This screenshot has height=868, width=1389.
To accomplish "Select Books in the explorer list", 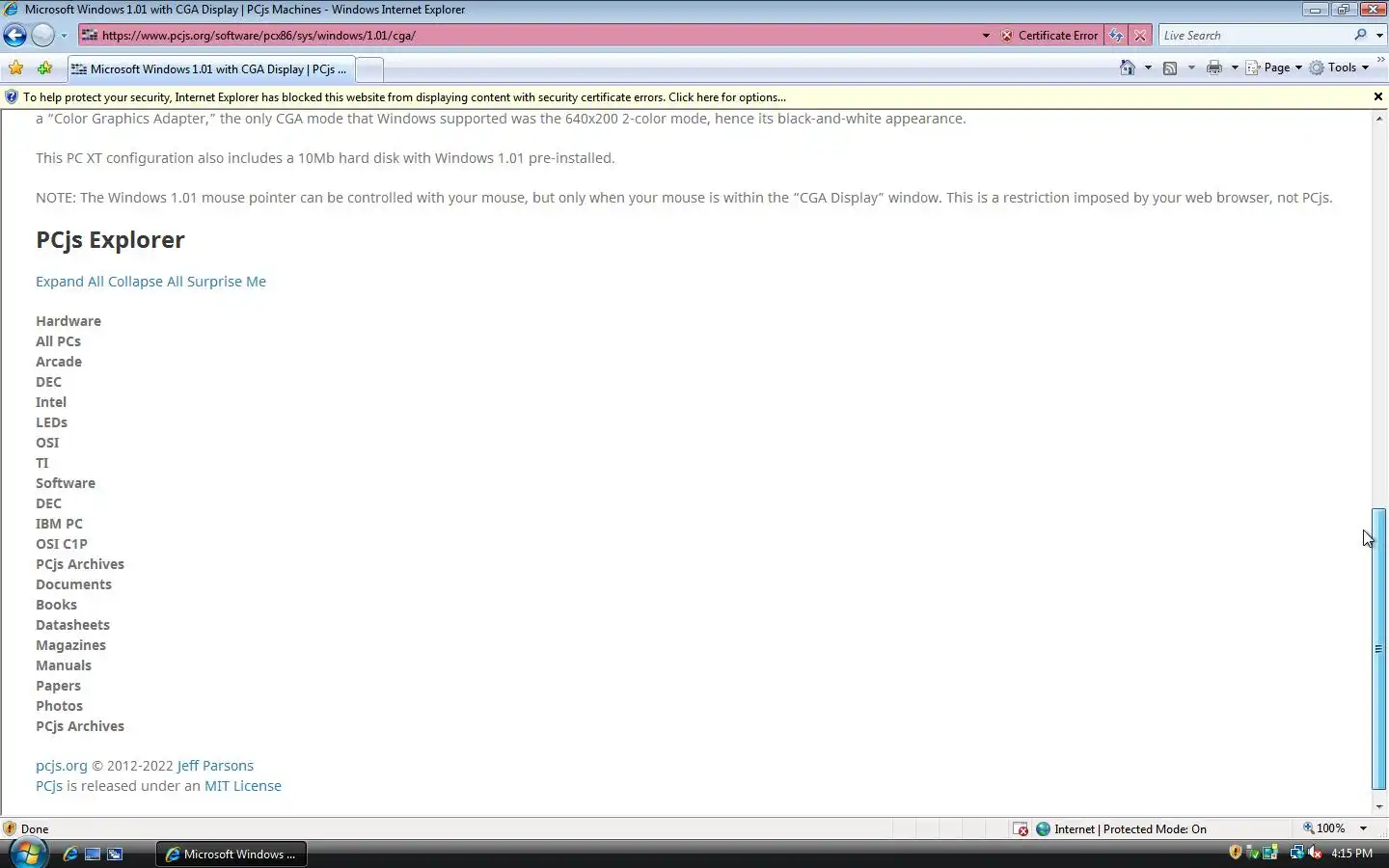I will click(56, 605).
